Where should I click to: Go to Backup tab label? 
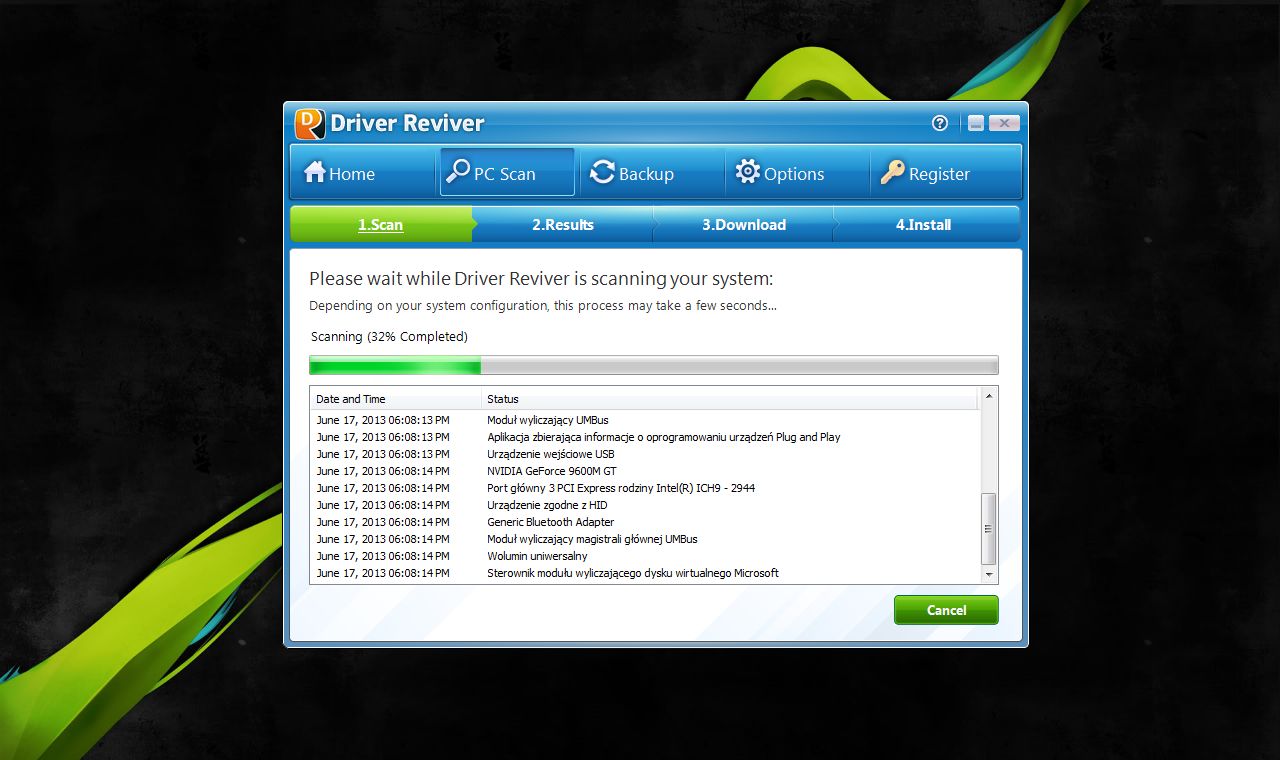click(x=646, y=174)
